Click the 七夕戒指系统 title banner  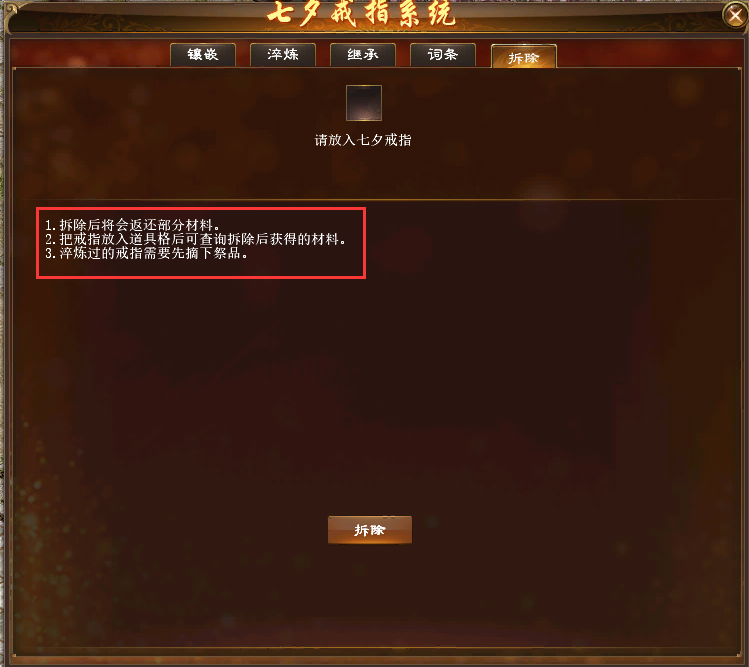click(x=361, y=13)
